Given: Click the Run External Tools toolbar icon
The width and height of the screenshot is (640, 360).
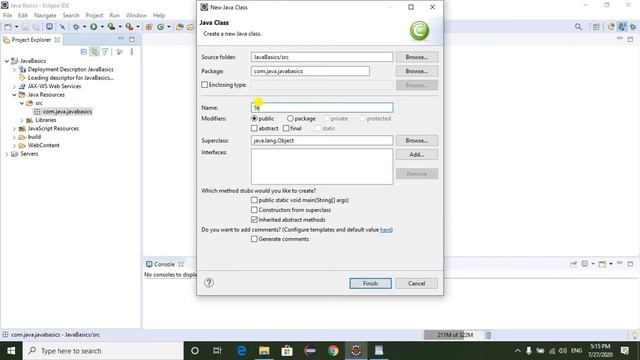Looking at the screenshot, I should [x=129, y=27].
